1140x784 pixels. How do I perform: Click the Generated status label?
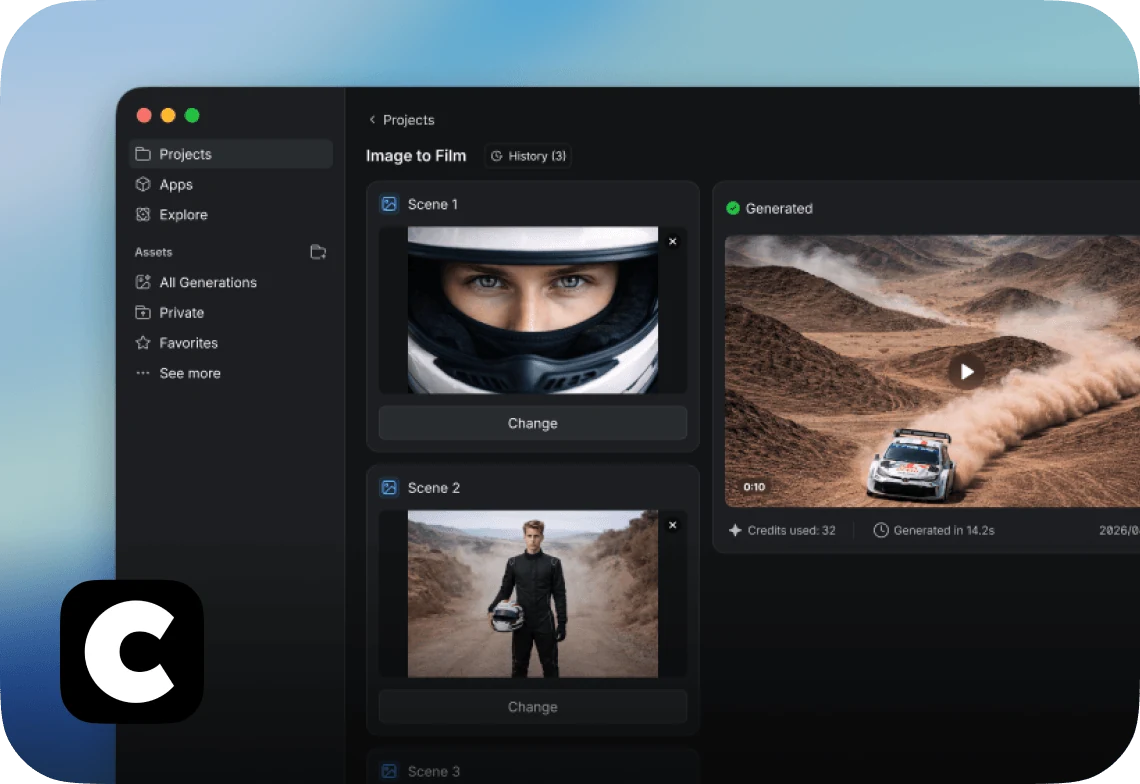(x=779, y=208)
